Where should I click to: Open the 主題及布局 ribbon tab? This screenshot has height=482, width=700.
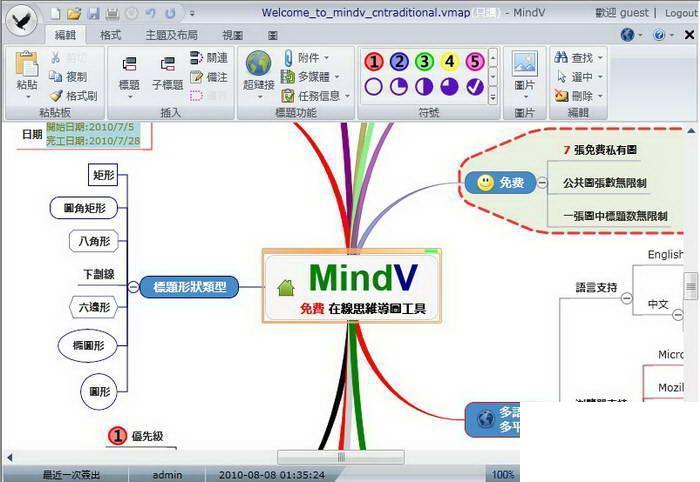[x=171, y=35]
